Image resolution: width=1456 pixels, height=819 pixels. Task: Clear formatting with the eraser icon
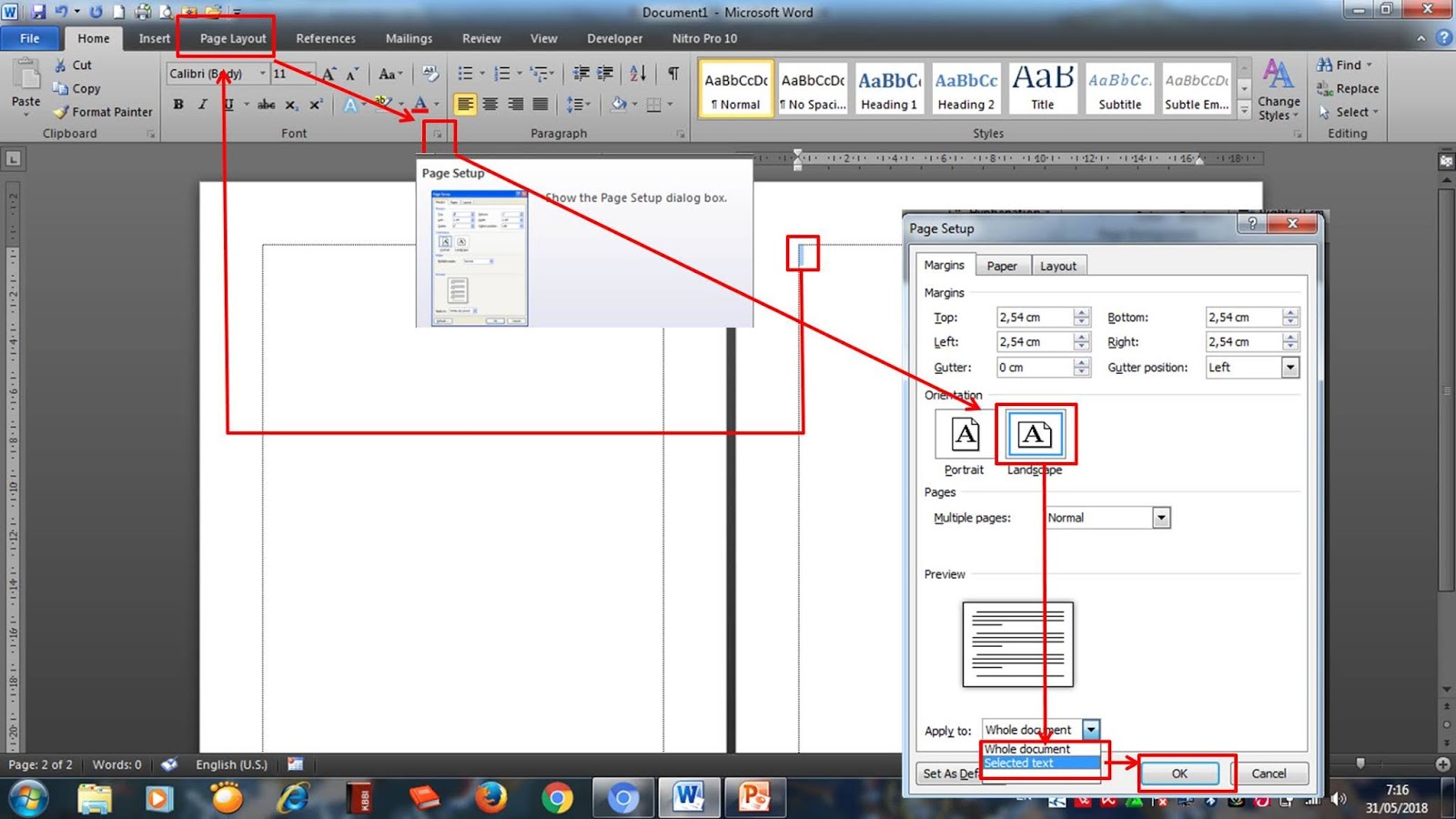pyautogui.click(x=430, y=74)
